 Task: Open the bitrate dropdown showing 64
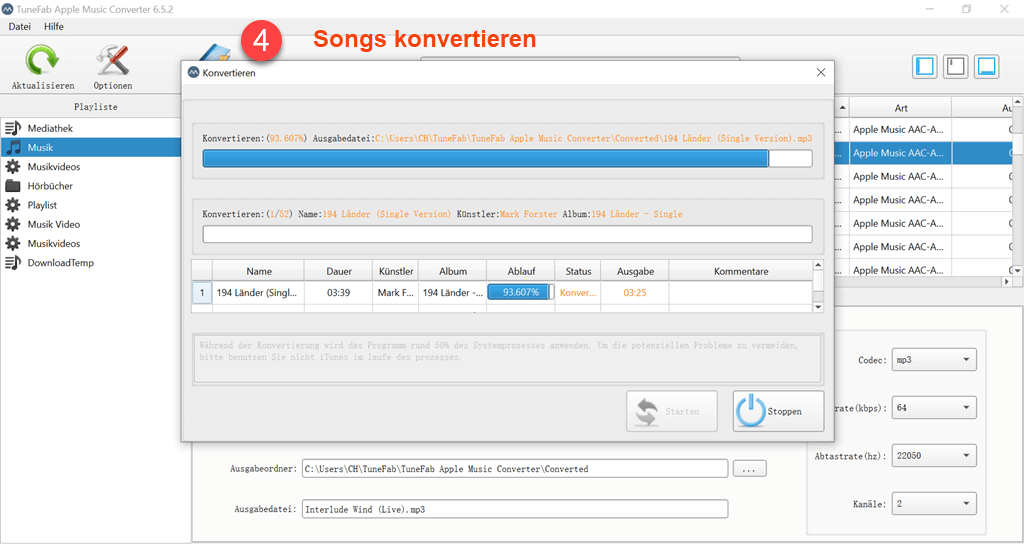point(934,408)
